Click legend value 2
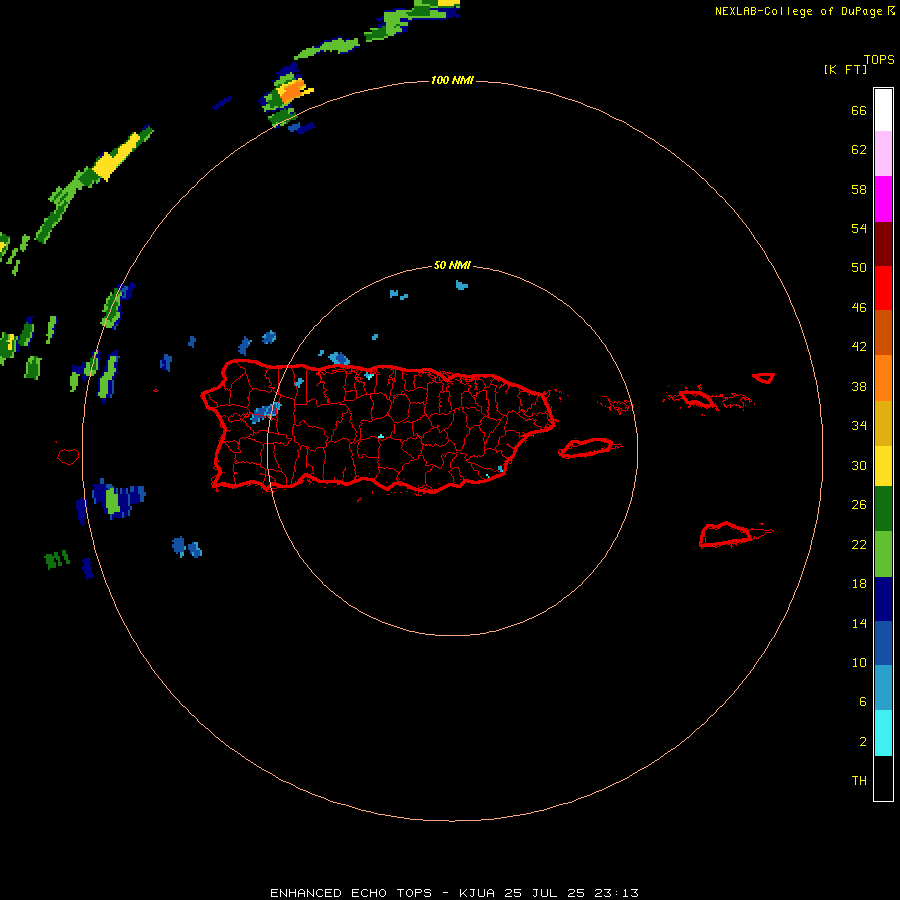The height and width of the screenshot is (900, 900). 863,742
